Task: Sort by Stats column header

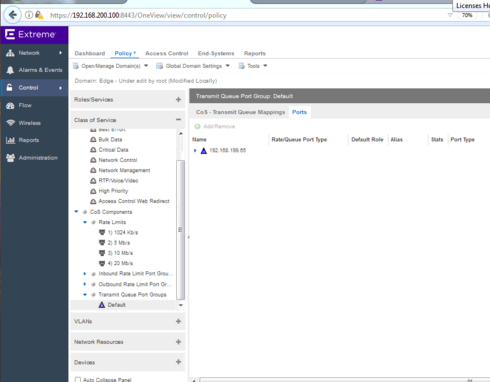Action: (438, 139)
